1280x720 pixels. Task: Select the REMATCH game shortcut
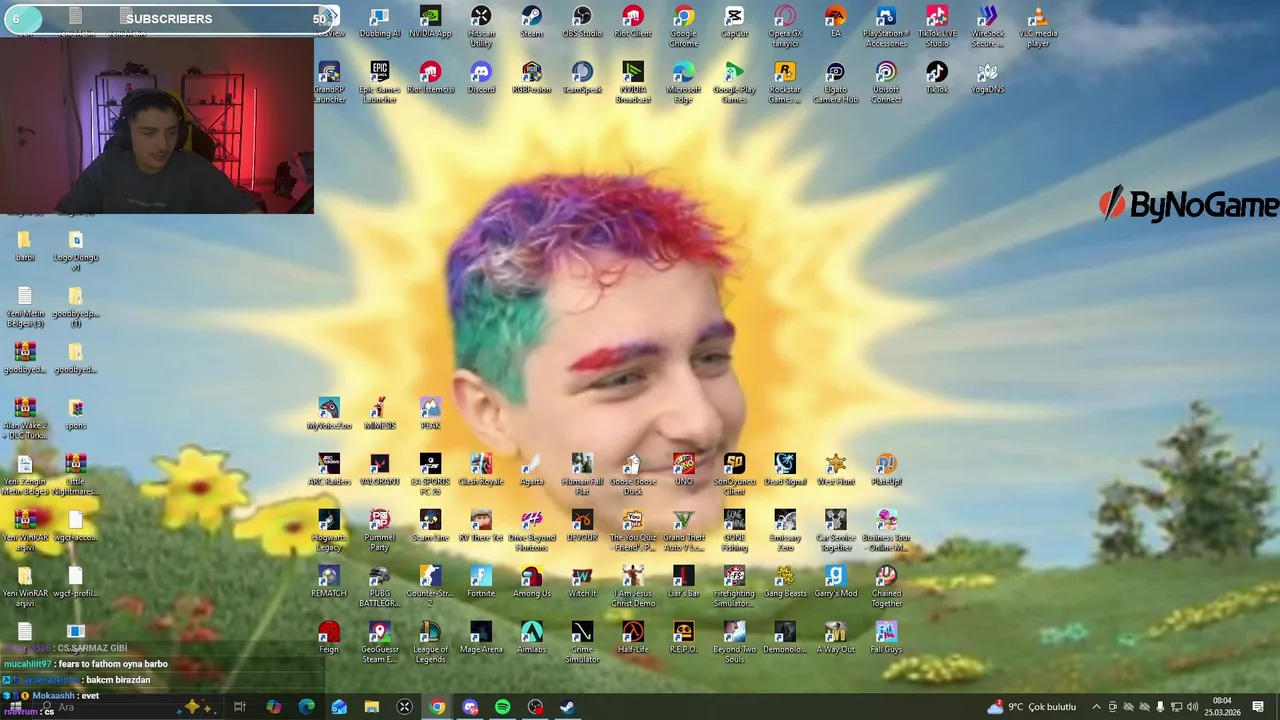[x=329, y=582]
